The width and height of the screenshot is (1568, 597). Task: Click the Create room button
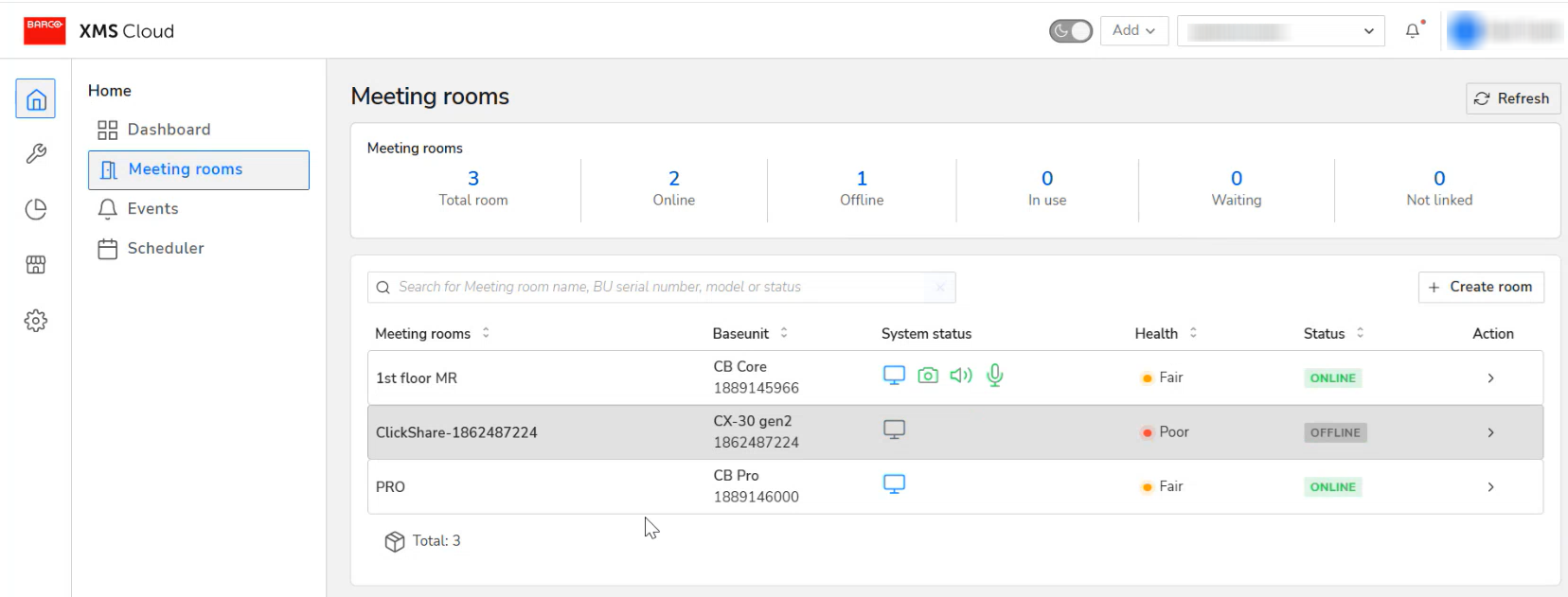(1480, 287)
